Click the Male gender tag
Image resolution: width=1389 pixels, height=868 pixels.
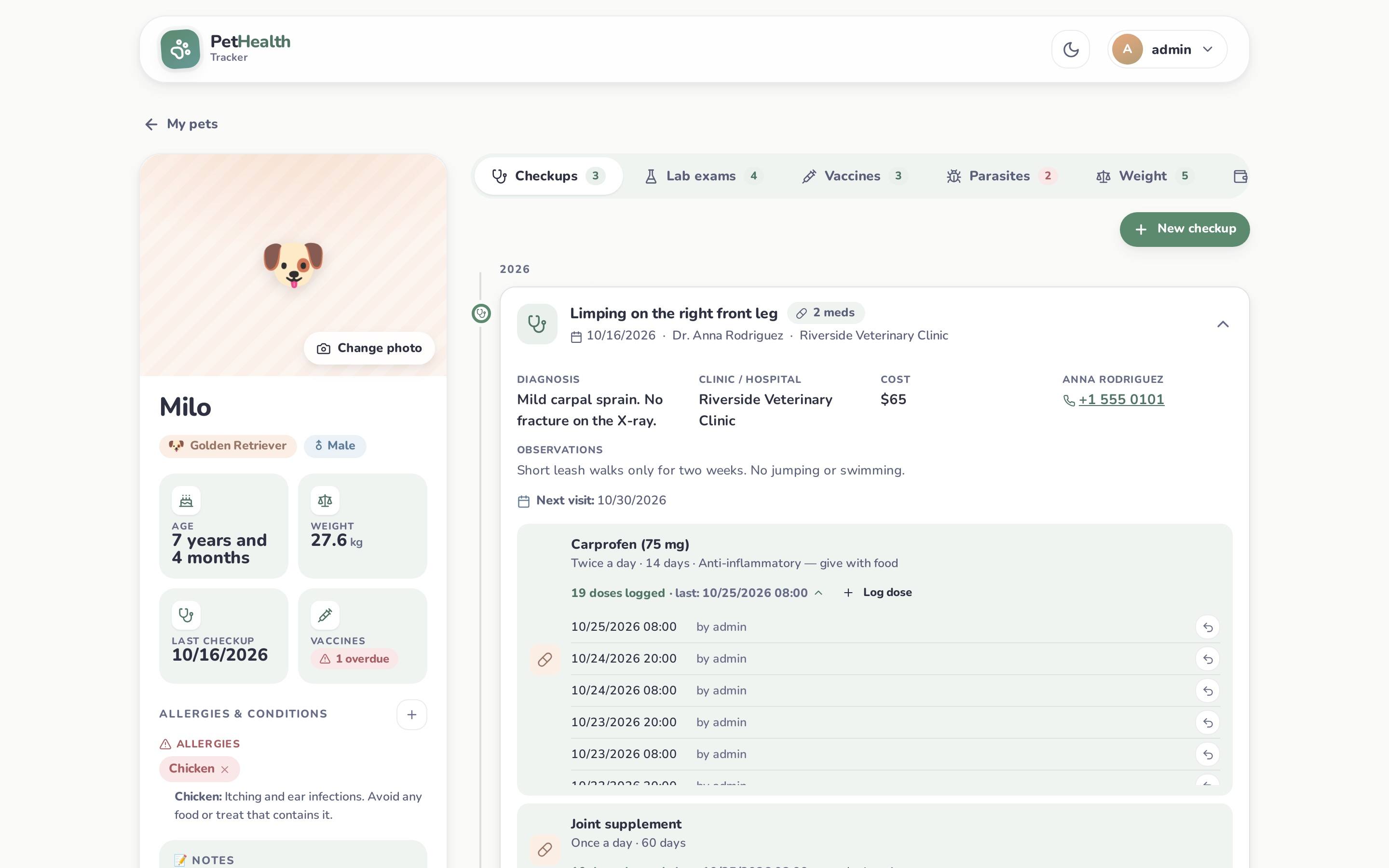pos(335,446)
